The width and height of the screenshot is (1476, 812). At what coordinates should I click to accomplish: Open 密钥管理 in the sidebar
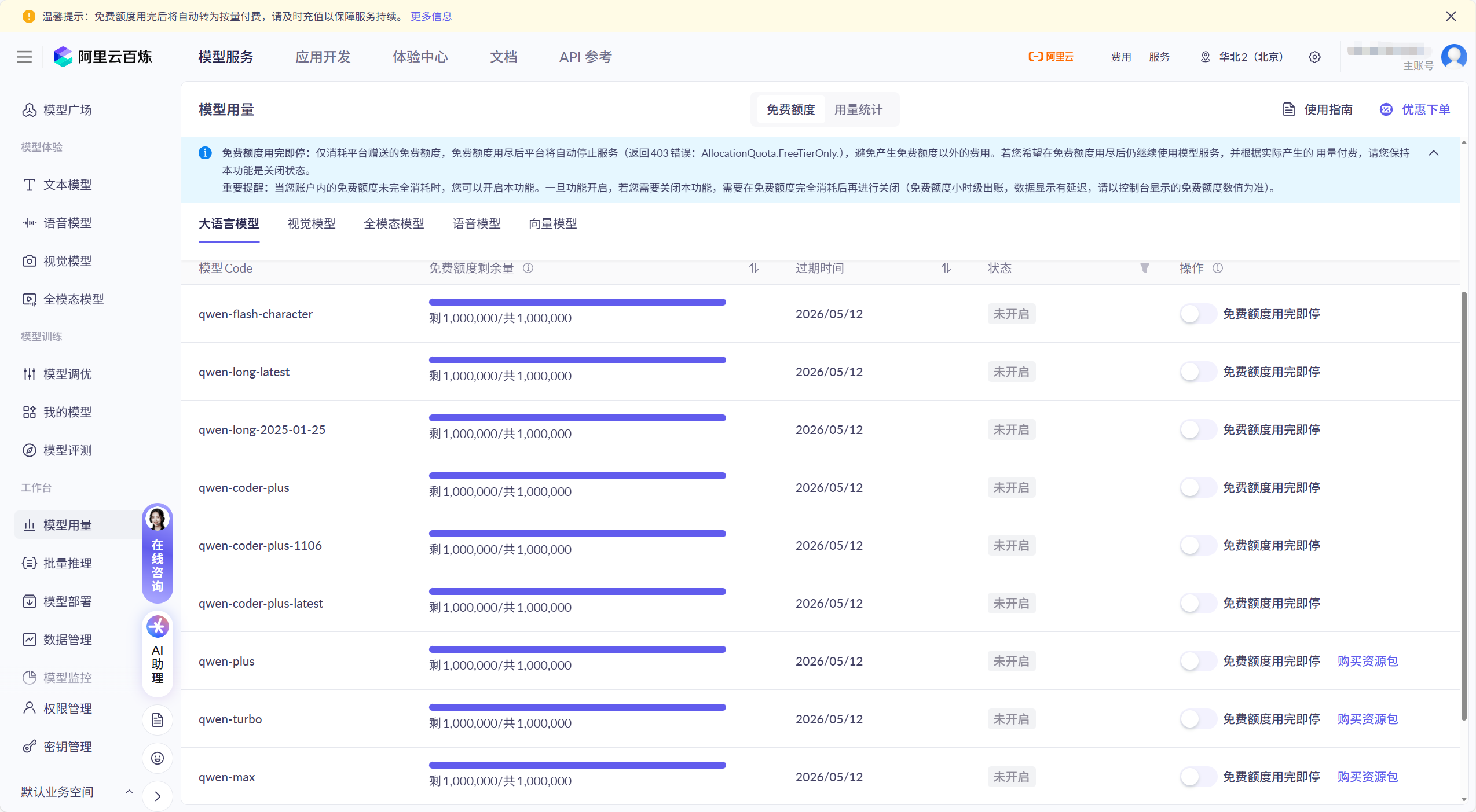tap(57, 747)
